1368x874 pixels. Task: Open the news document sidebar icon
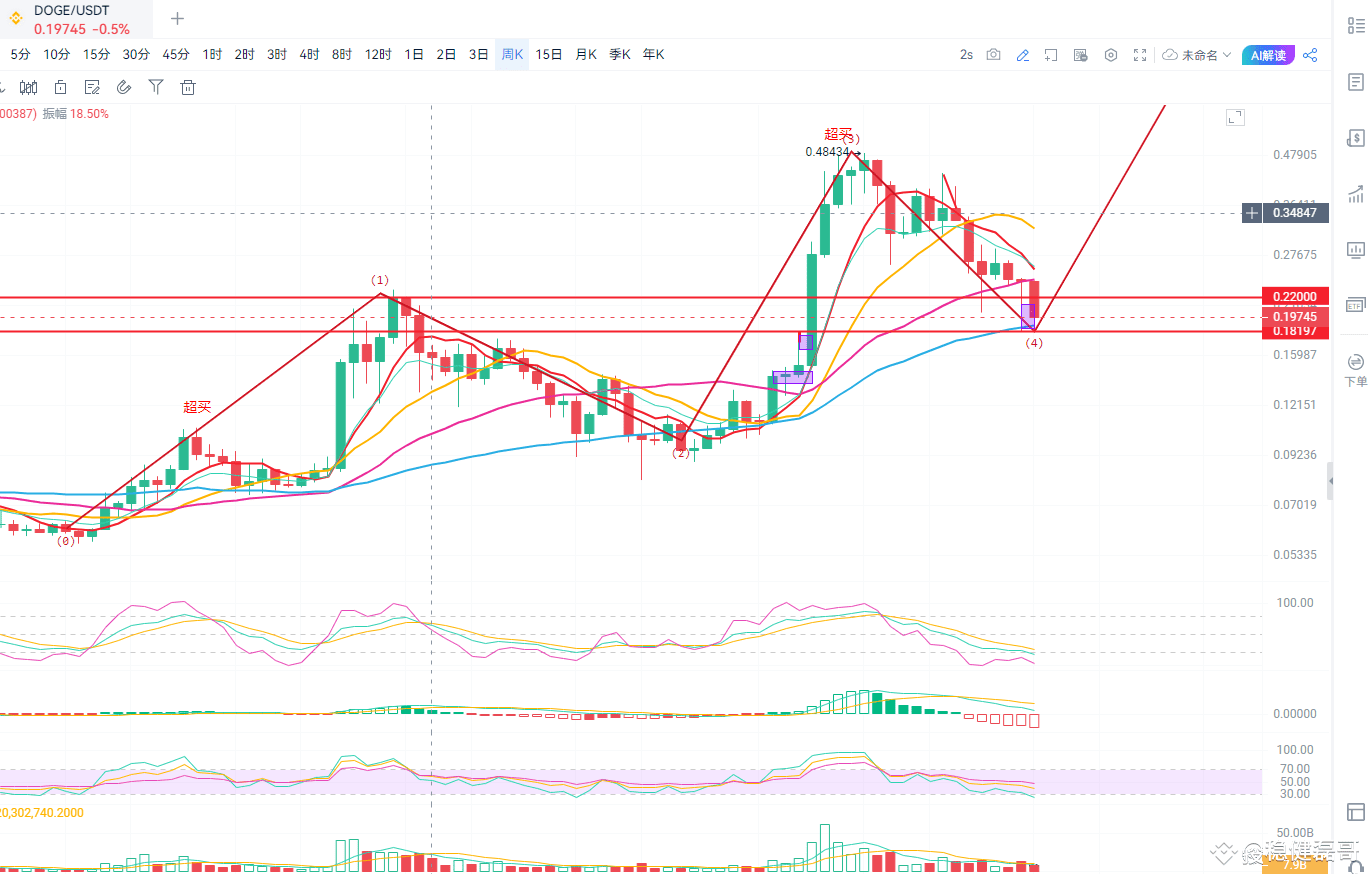coord(1355,81)
